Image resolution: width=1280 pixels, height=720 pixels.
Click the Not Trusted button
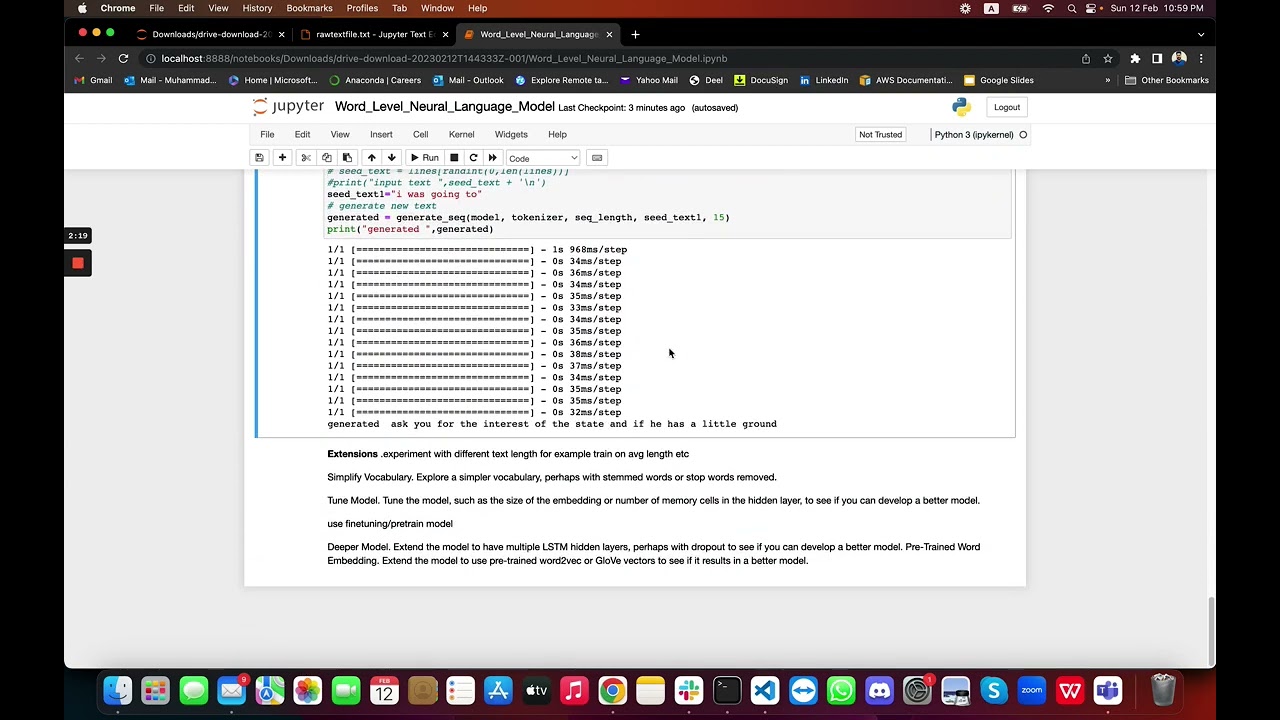[x=880, y=134]
